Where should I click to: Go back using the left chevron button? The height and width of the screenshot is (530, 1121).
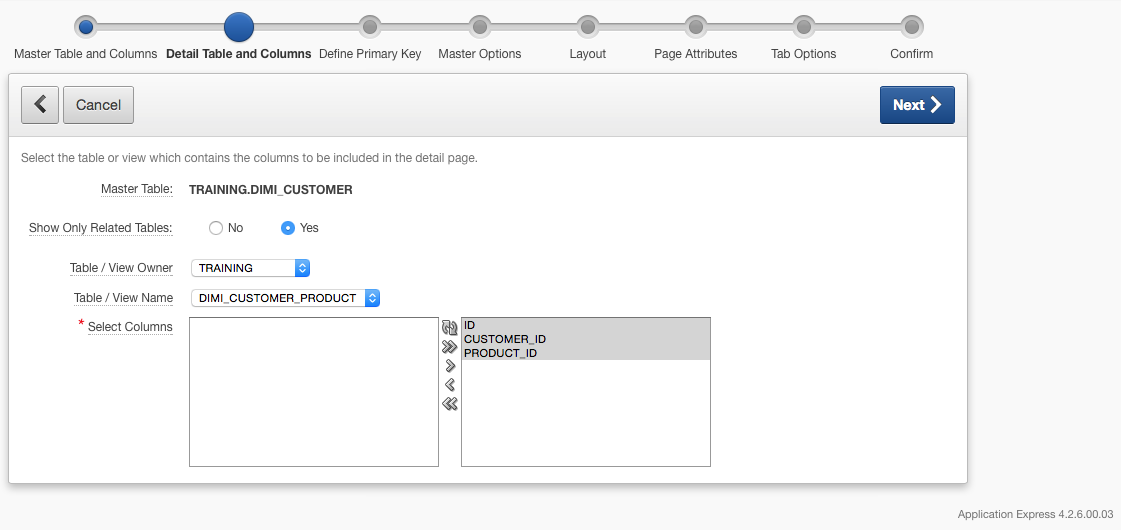[x=40, y=105]
